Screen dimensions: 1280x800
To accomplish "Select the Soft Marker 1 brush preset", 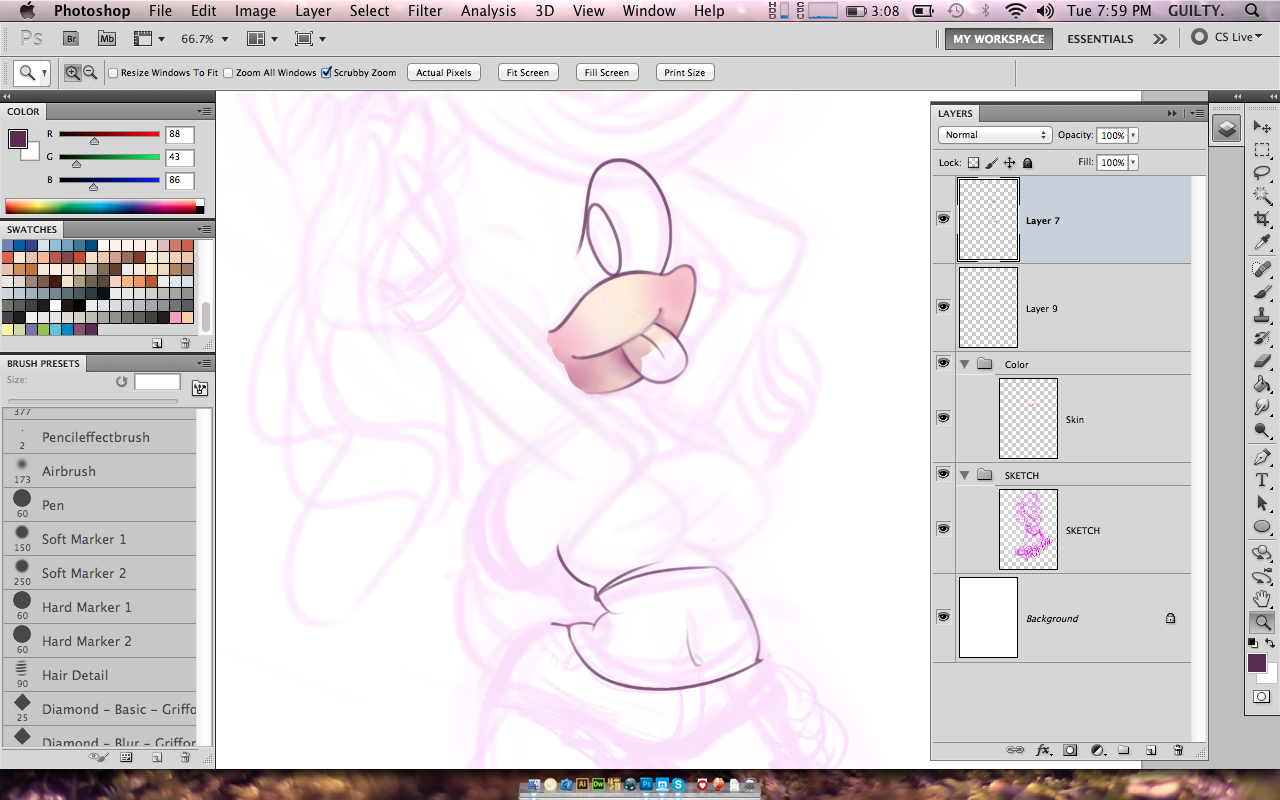I will click(84, 539).
